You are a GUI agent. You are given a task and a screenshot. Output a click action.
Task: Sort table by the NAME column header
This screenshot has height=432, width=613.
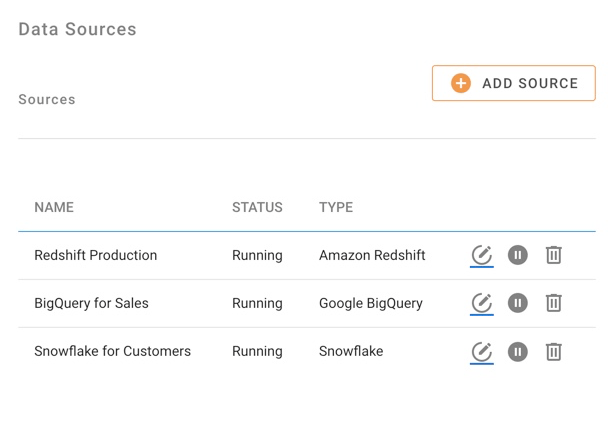(54, 207)
